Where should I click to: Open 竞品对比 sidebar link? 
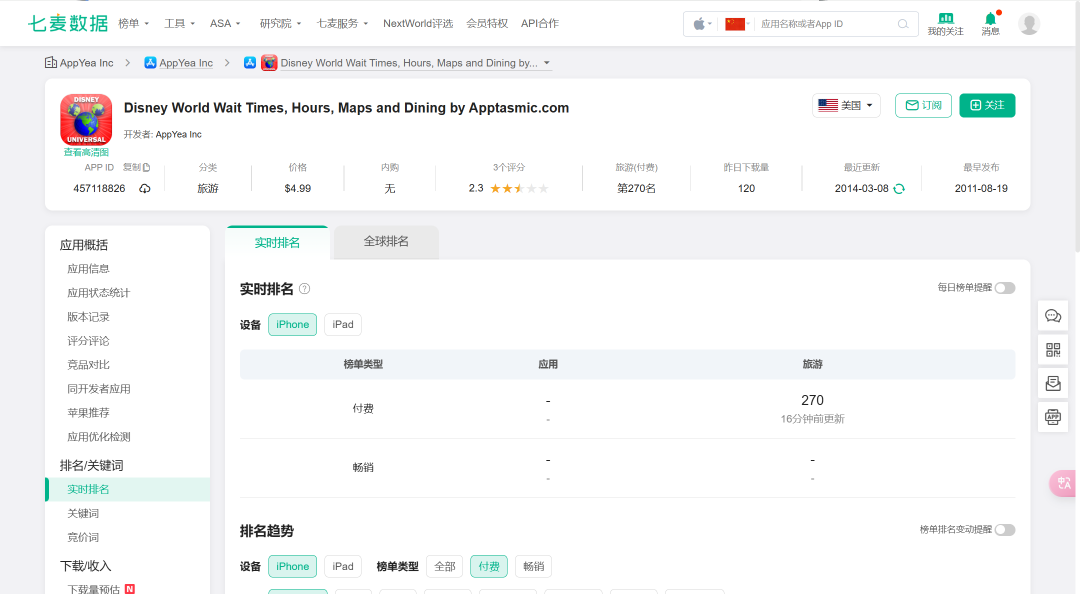point(88,365)
